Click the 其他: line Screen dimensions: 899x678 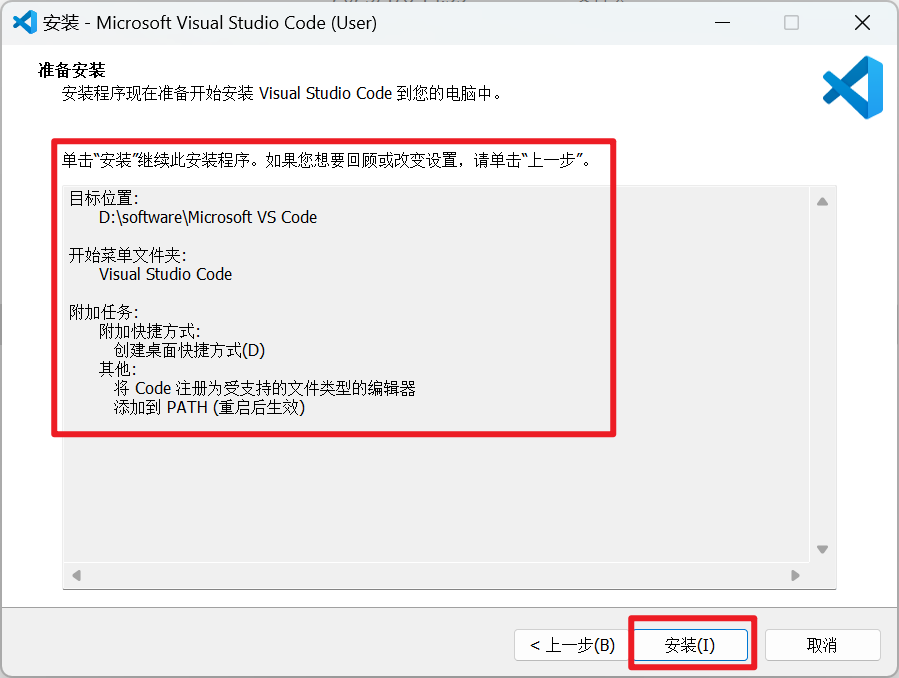coord(118,369)
